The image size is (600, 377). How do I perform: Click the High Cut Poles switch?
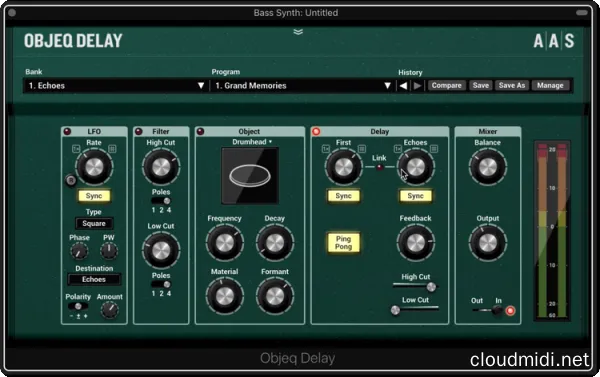(x=161, y=201)
